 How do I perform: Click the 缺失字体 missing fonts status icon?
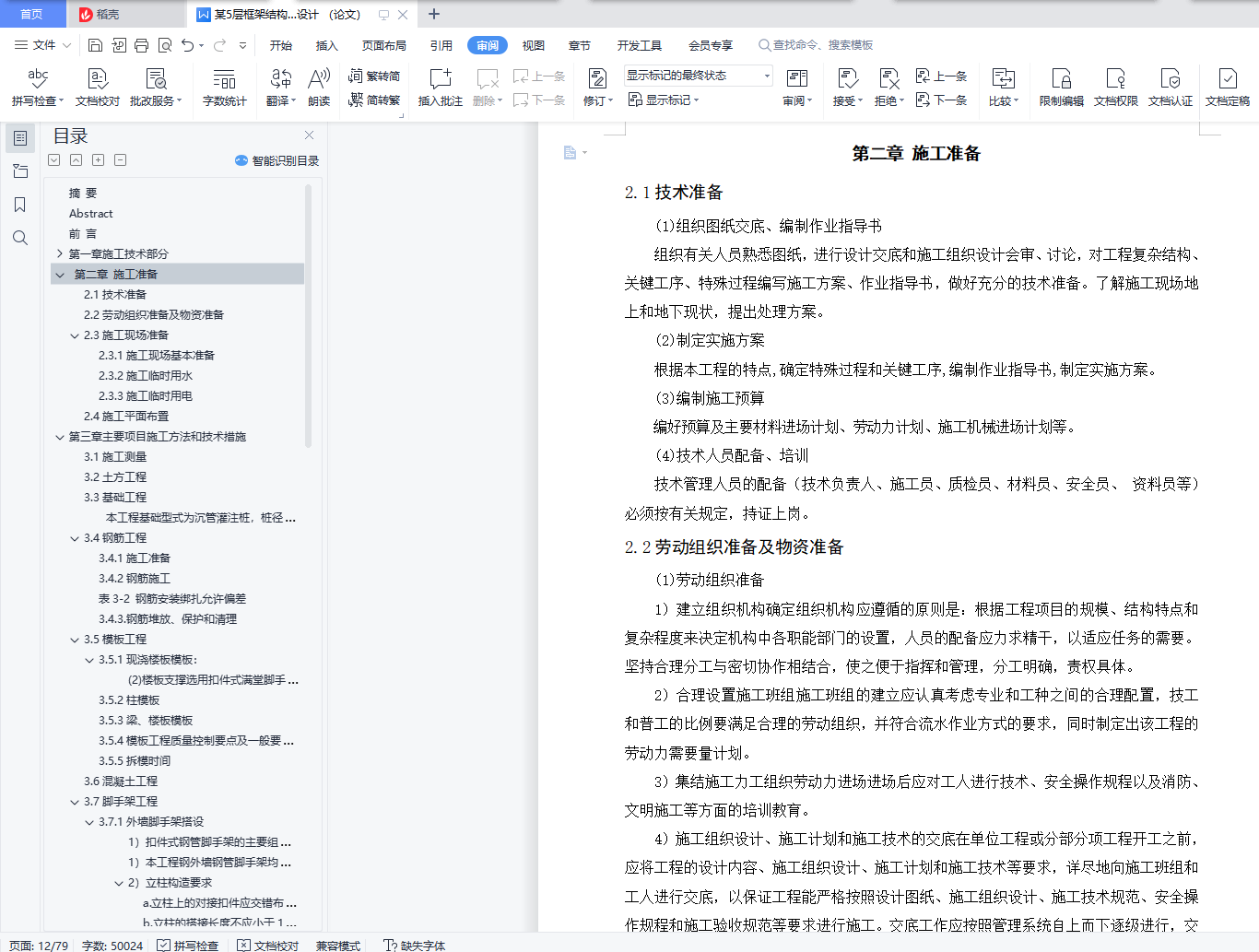(x=414, y=946)
